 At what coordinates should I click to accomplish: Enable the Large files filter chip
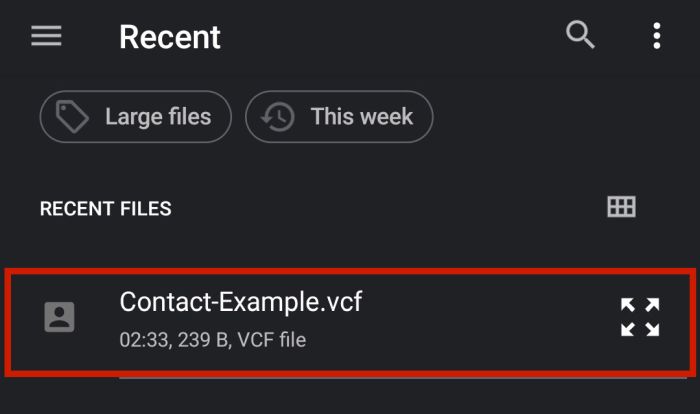(x=136, y=117)
